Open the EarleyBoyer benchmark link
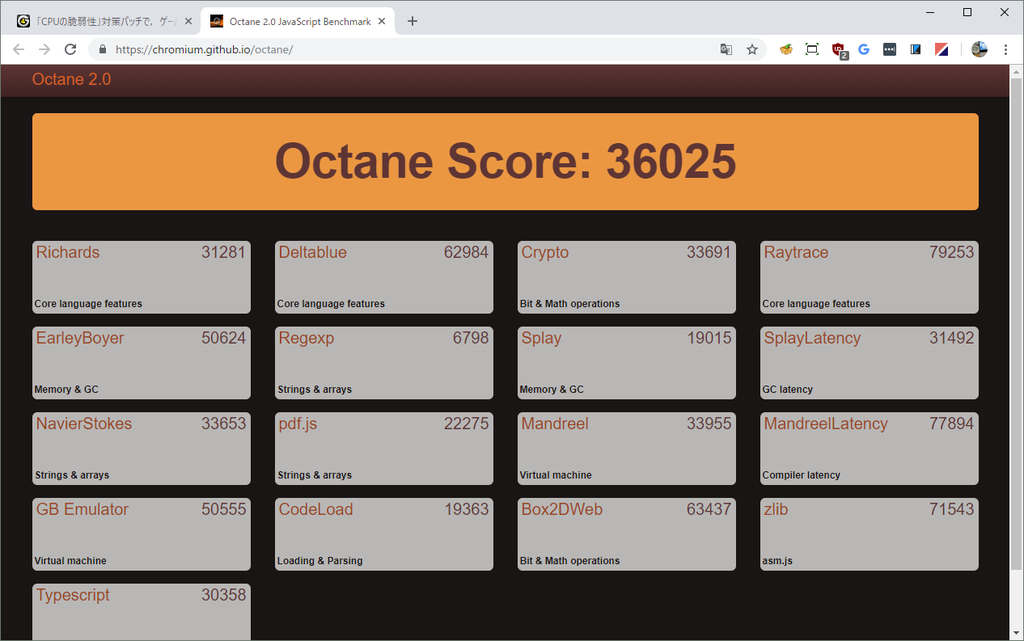Image resolution: width=1024 pixels, height=641 pixels. click(80, 338)
